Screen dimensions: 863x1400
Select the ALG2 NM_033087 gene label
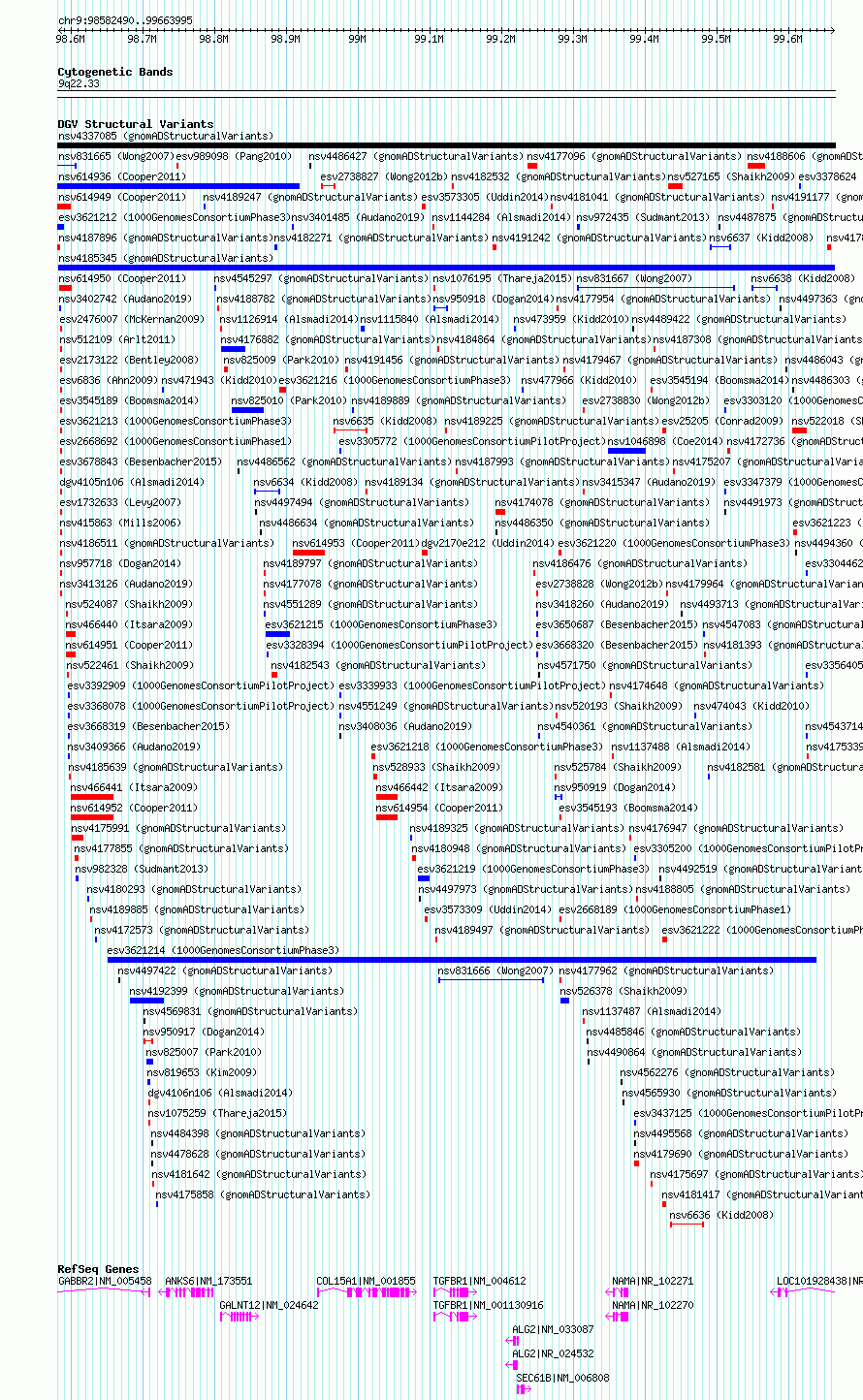[553, 1329]
